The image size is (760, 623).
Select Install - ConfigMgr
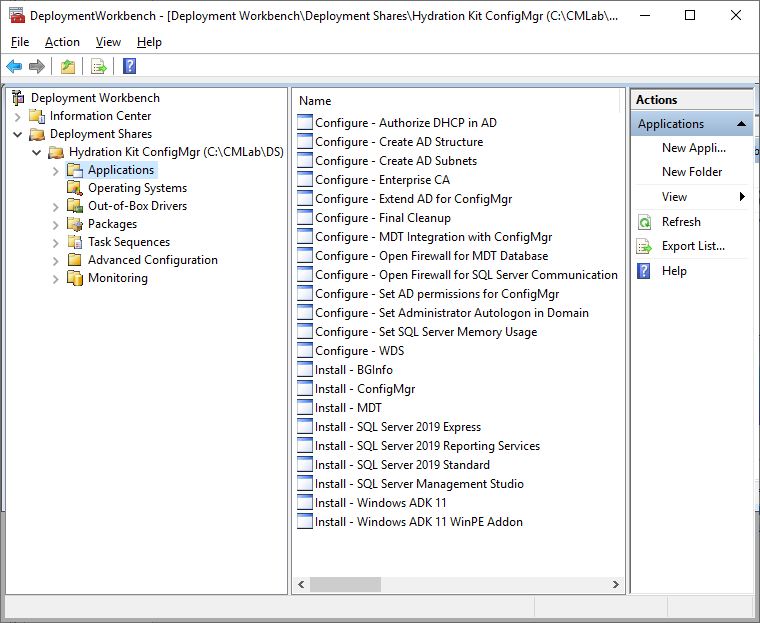pyautogui.click(x=365, y=389)
